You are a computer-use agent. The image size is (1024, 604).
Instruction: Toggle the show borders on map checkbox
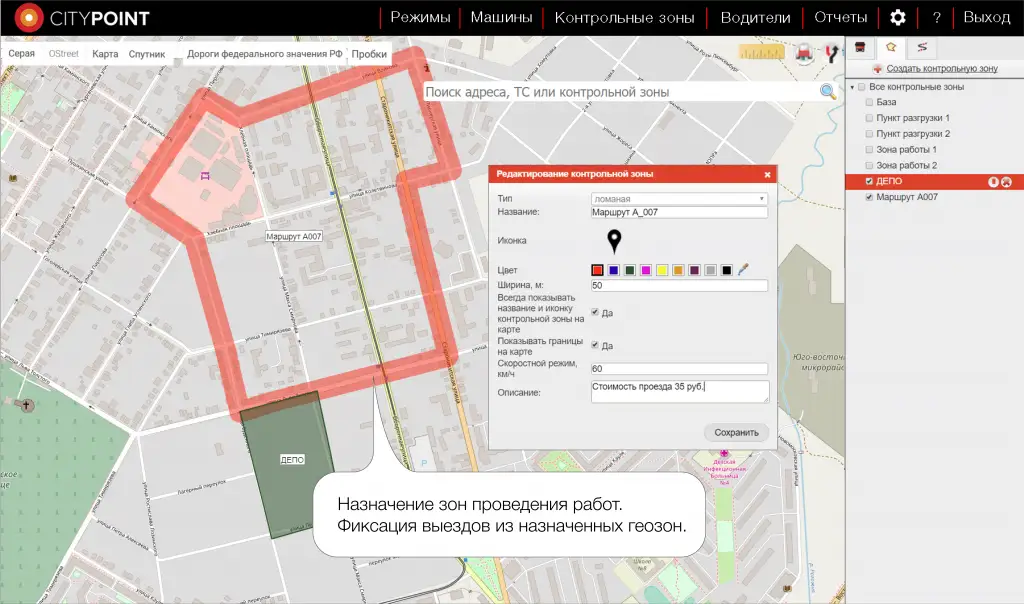pyautogui.click(x=596, y=345)
